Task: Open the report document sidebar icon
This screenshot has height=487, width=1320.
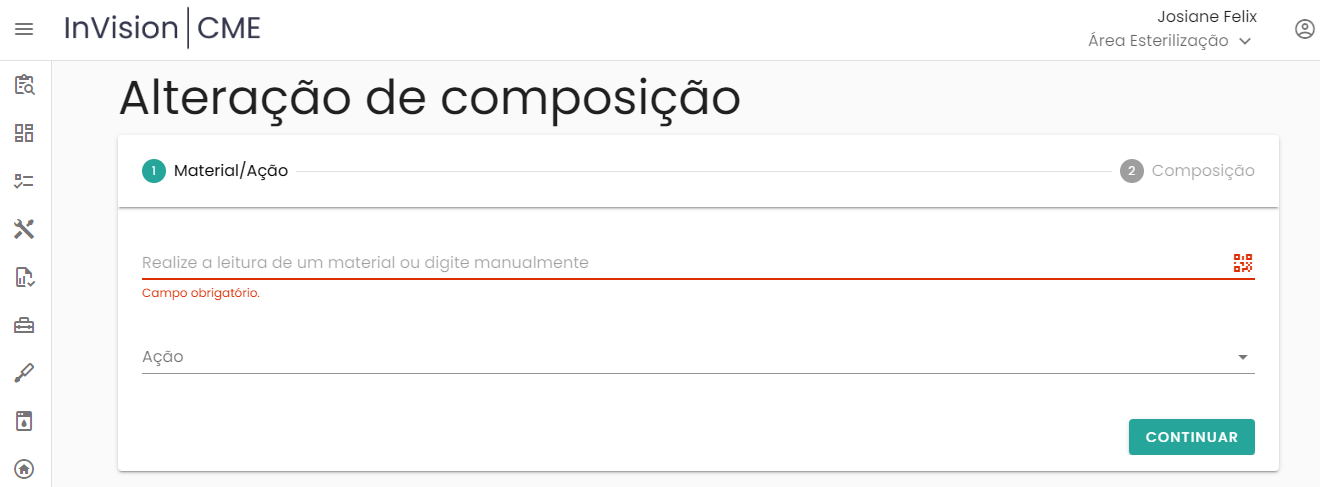Action: (x=24, y=277)
